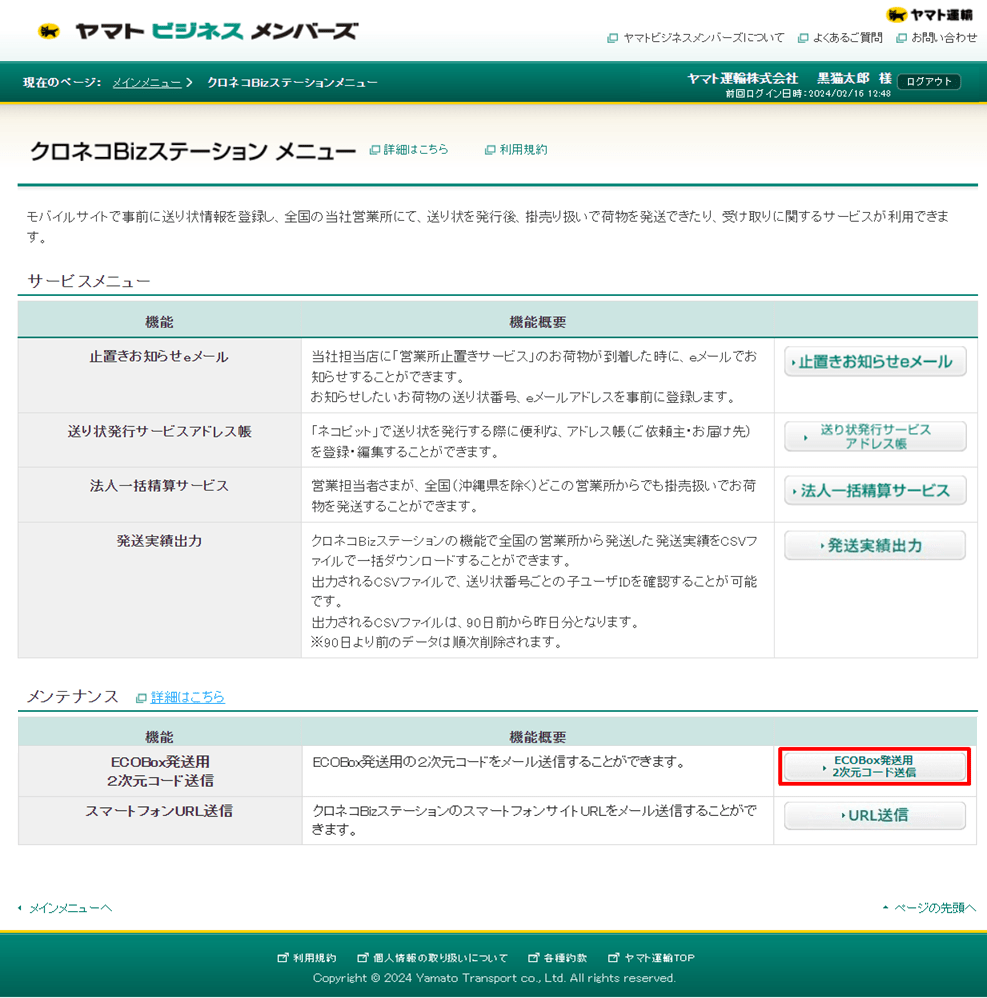Open ヤマトビジネスメンバーズについて link
987x998 pixels.
coord(703,38)
